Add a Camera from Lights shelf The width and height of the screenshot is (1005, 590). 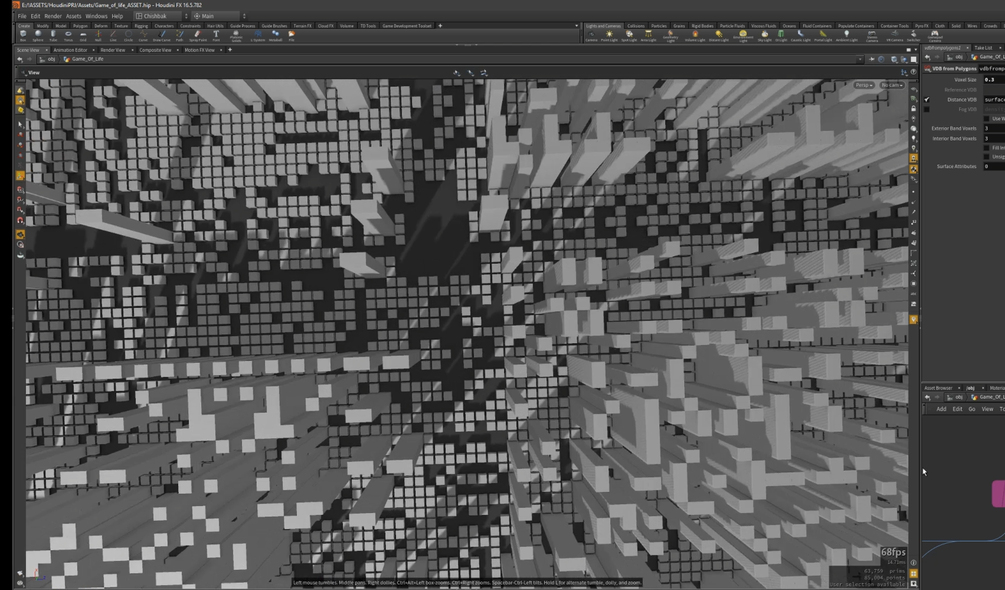[591, 35]
